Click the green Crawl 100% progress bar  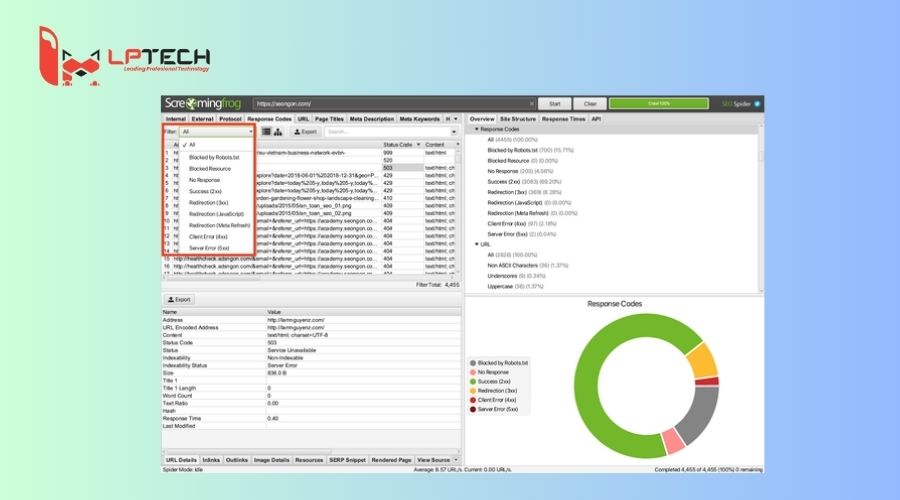click(x=658, y=103)
